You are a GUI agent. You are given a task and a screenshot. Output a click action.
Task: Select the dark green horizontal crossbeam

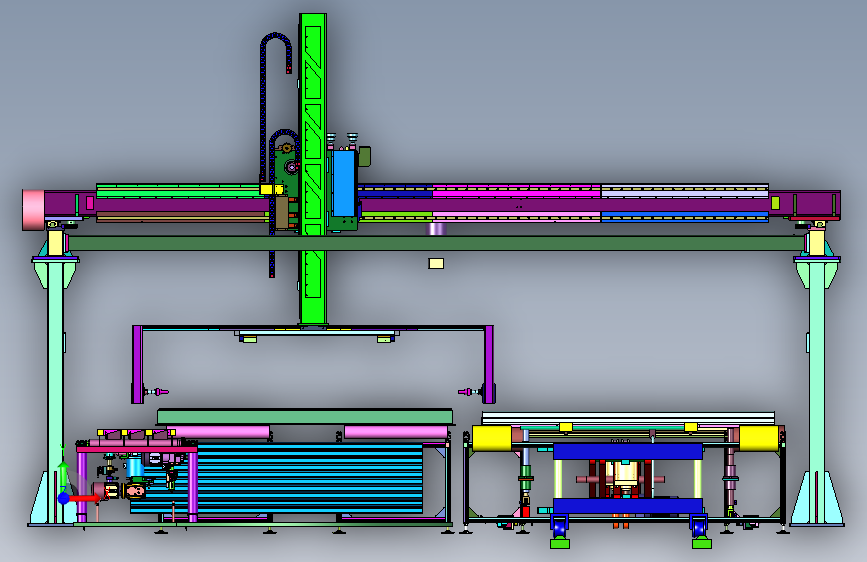[436, 243]
